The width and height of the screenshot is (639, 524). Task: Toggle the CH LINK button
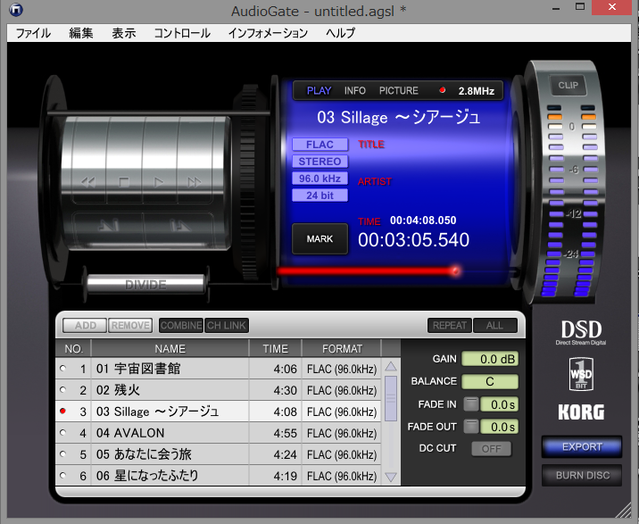tap(227, 325)
